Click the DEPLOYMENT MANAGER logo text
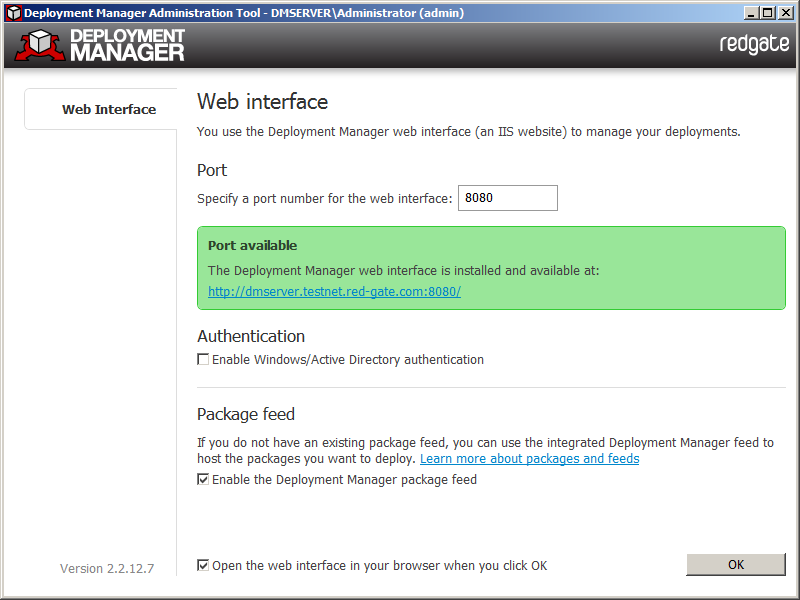Viewport: 800px width, 600px height. point(127,45)
